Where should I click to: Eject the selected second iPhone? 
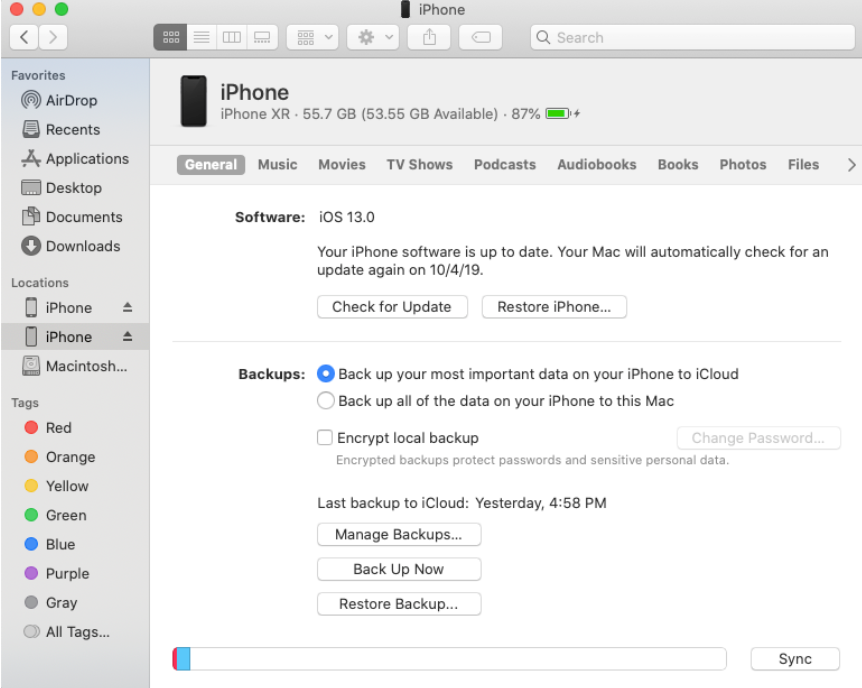point(128,336)
